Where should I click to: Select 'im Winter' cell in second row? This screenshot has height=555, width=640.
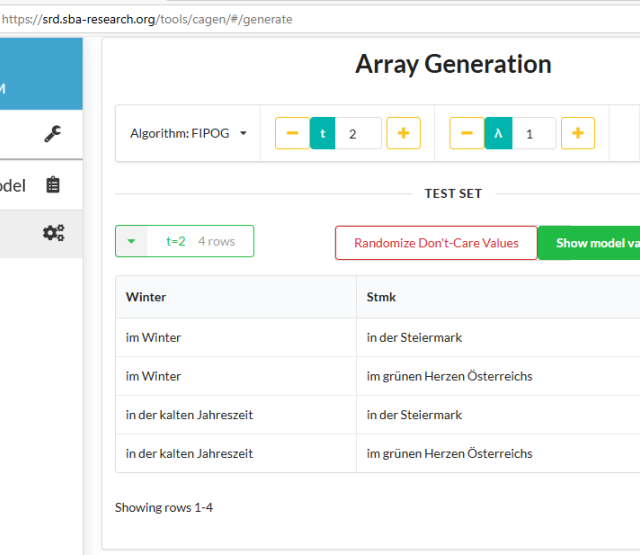click(236, 376)
